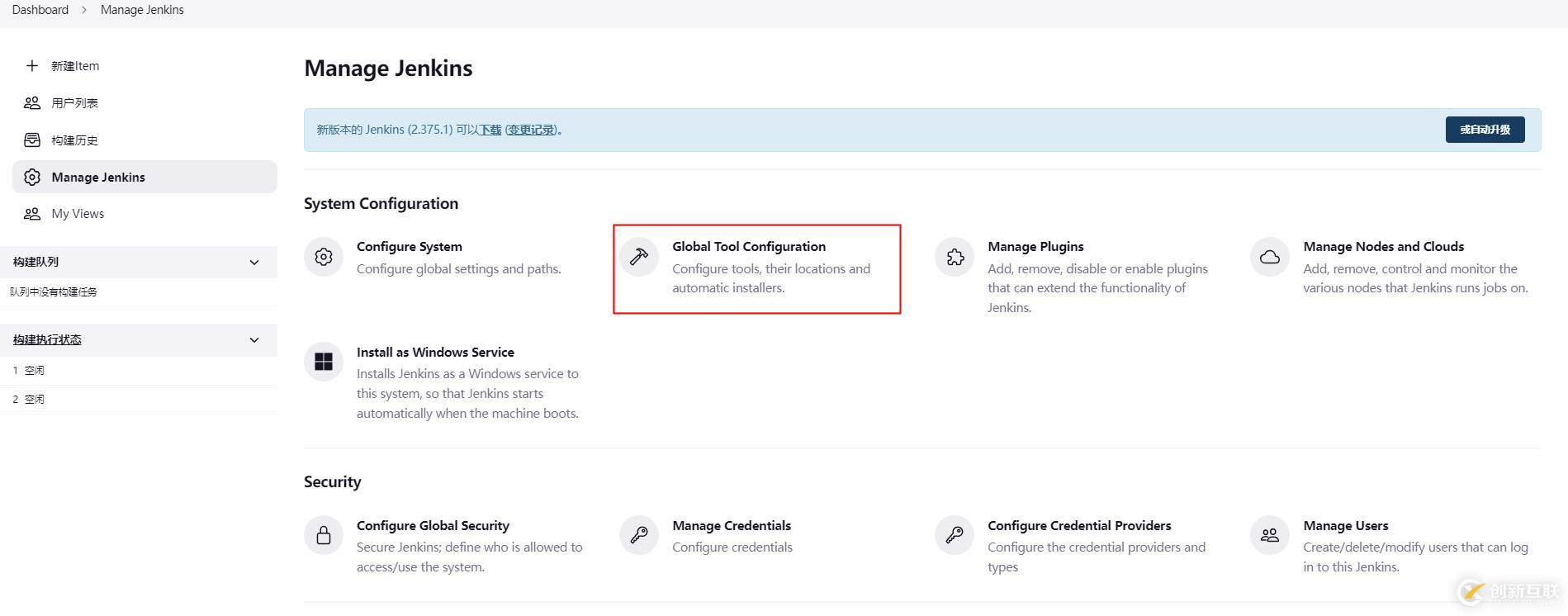Click the 或自动升级 upgrade button
The height and width of the screenshot is (616, 1568).
1485,130
